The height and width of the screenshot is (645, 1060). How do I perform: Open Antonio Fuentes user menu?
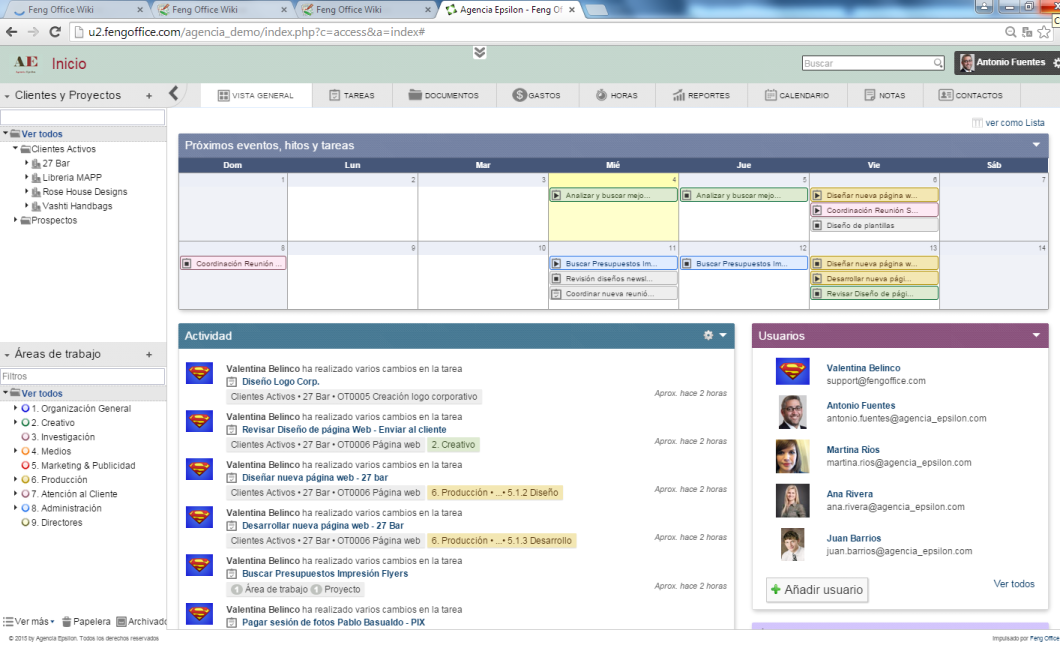[x=1005, y=63]
